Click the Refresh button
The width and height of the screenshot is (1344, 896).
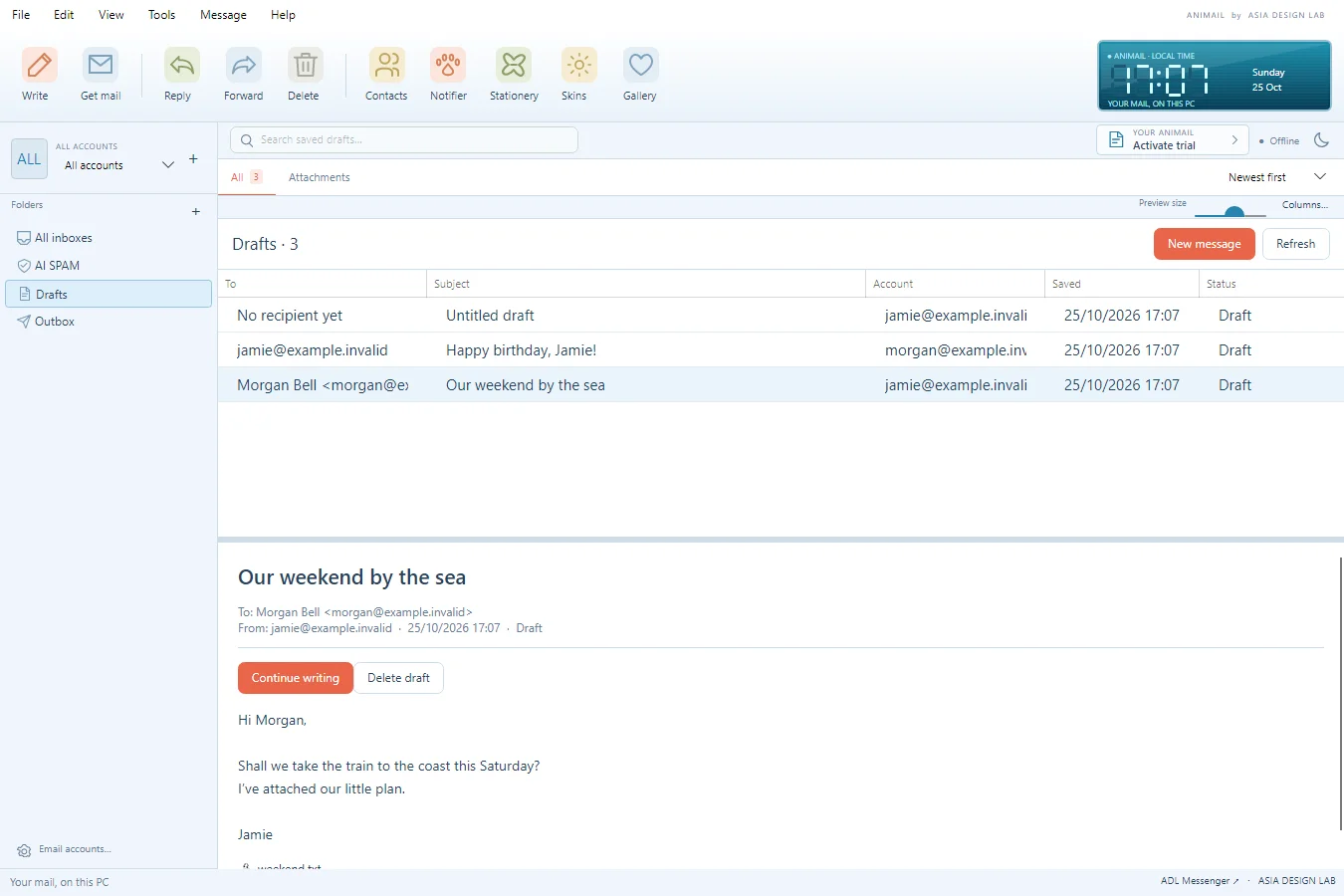(x=1296, y=244)
